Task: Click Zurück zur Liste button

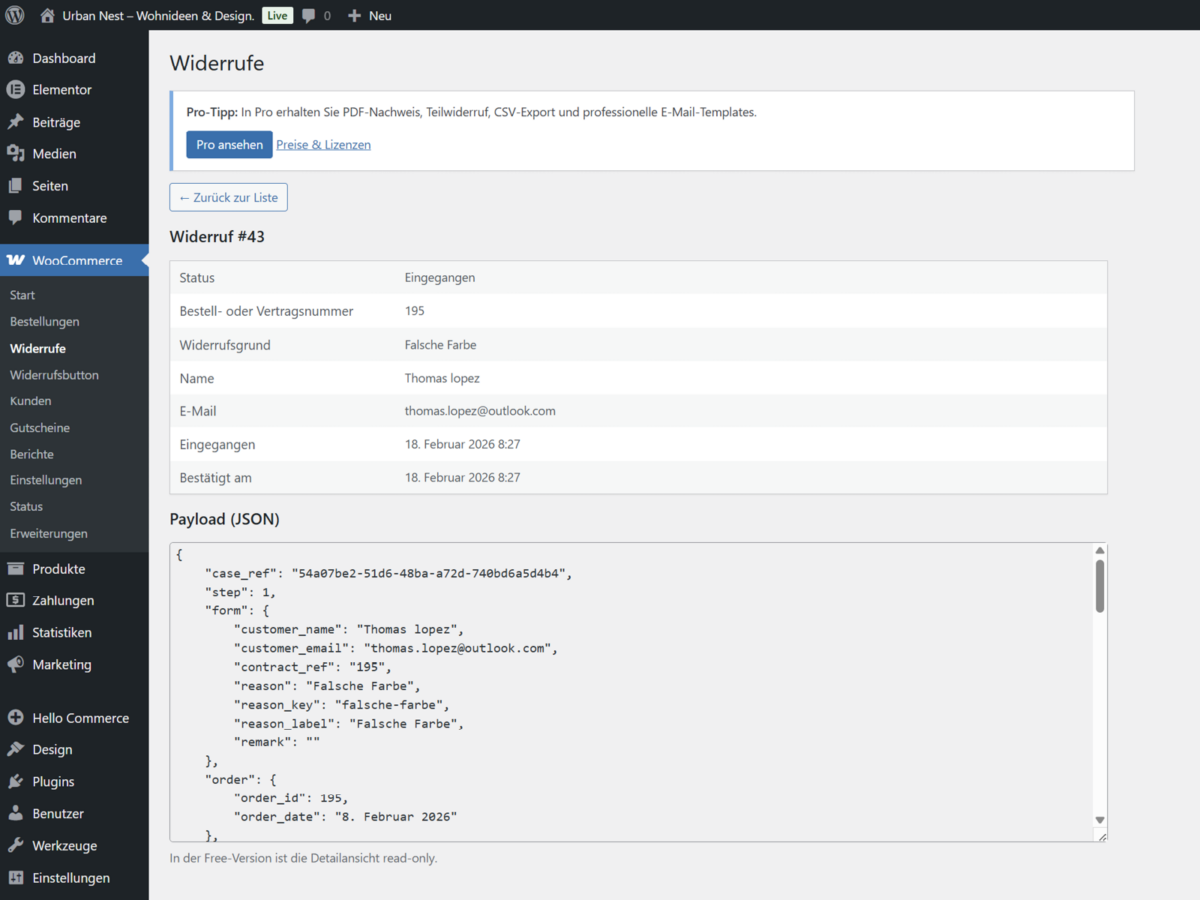Action: coord(228,197)
